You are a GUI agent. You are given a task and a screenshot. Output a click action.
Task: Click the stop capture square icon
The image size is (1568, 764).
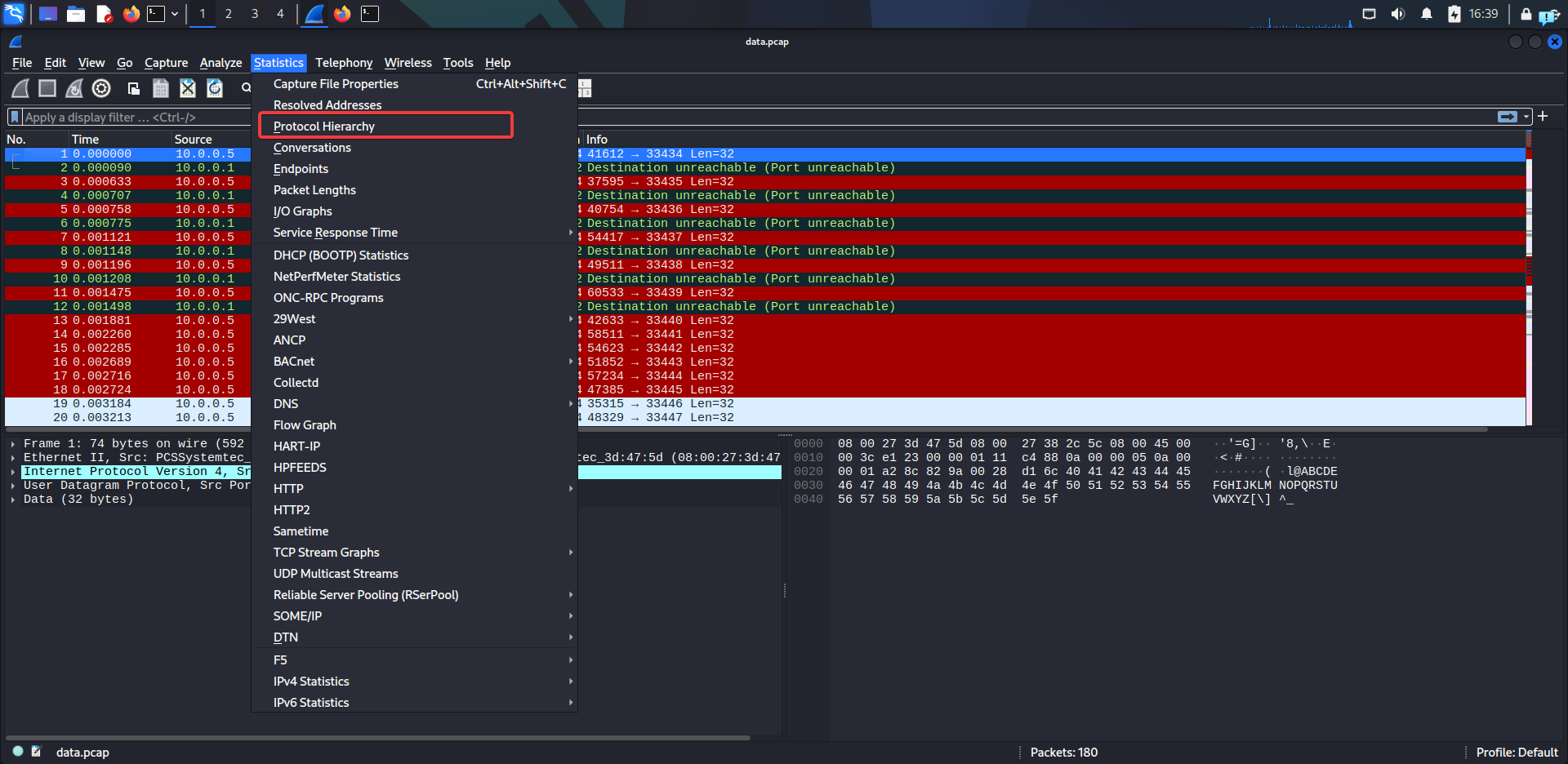(47, 88)
